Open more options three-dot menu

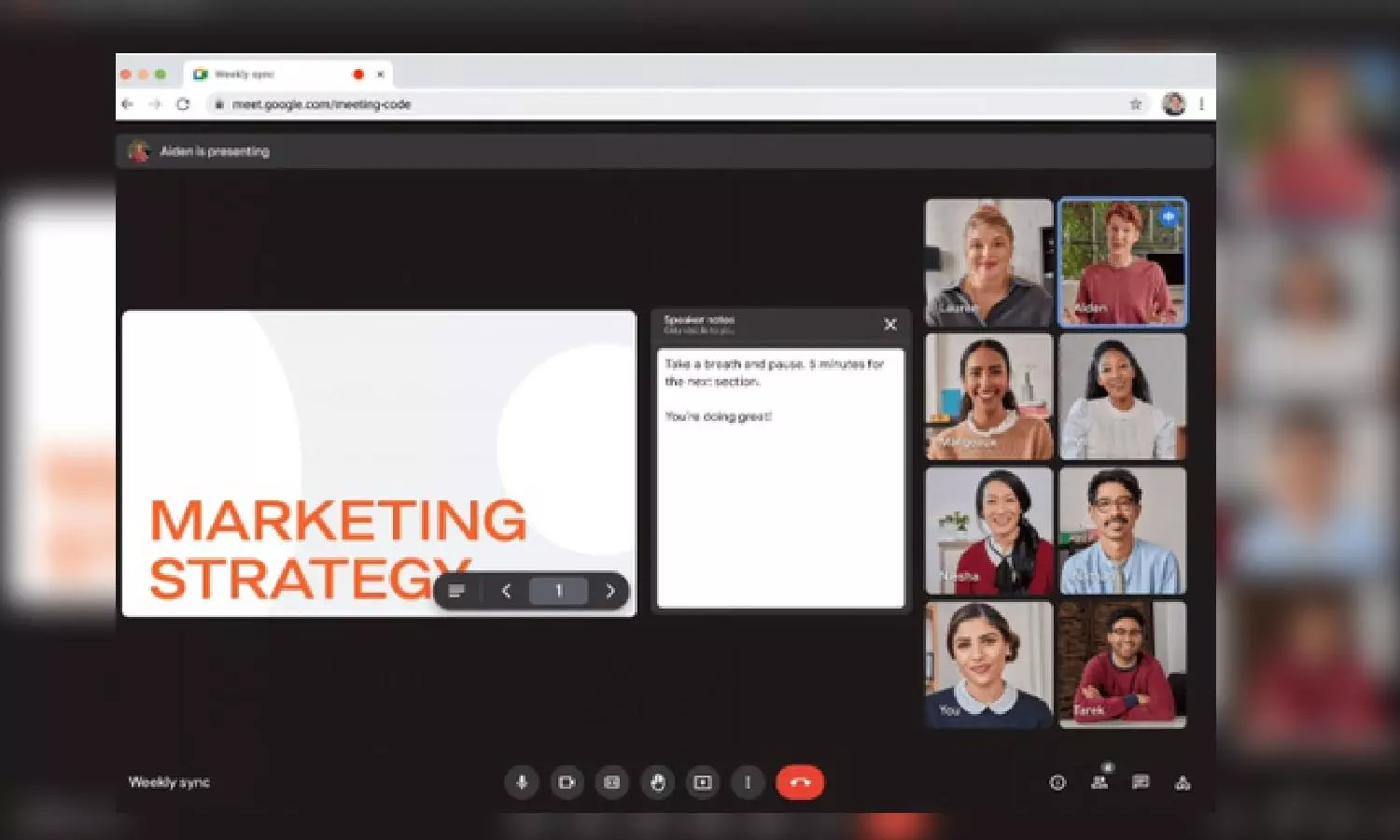[748, 782]
